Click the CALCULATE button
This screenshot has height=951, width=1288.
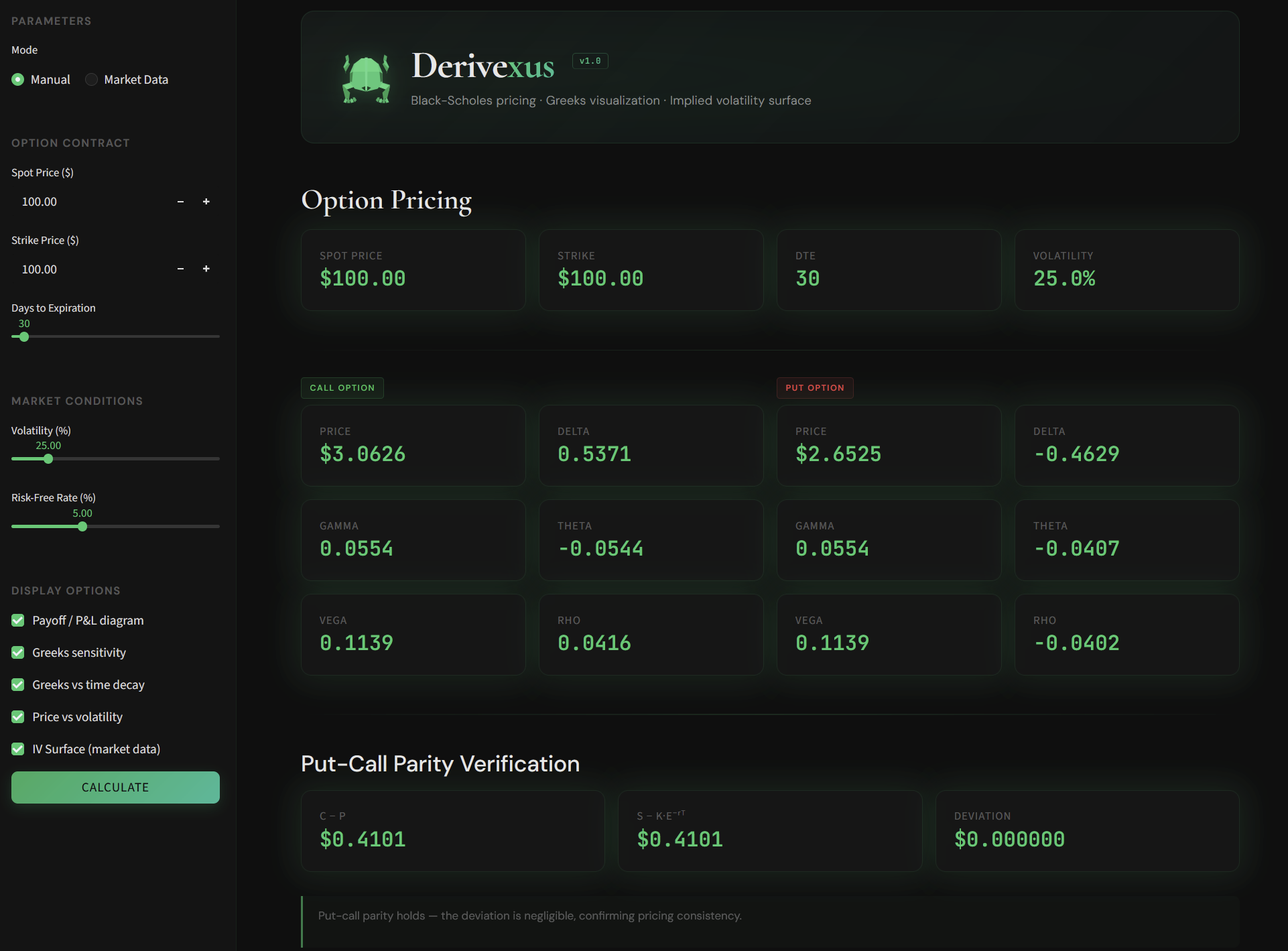tap(115, 787)
